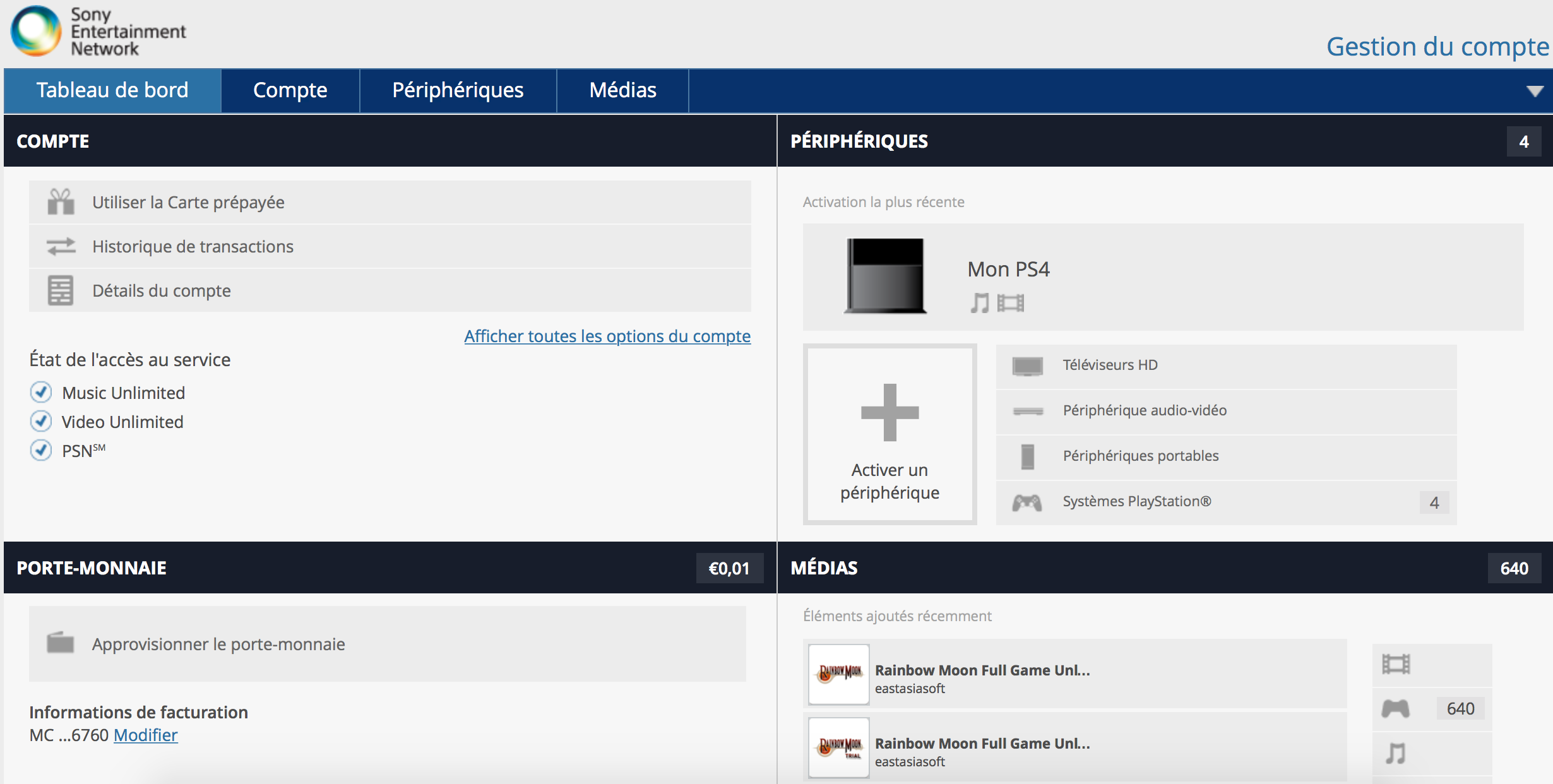
Task: Open first Rainbow Moon Full Game thumbnail
Action: point(839,674)
